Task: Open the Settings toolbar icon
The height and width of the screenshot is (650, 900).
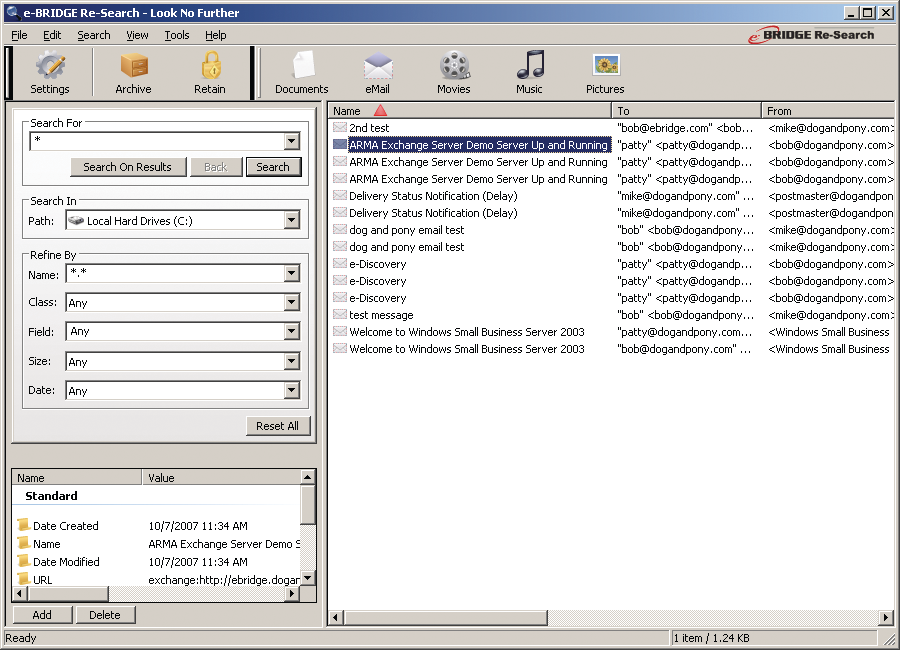Action: 49,67
